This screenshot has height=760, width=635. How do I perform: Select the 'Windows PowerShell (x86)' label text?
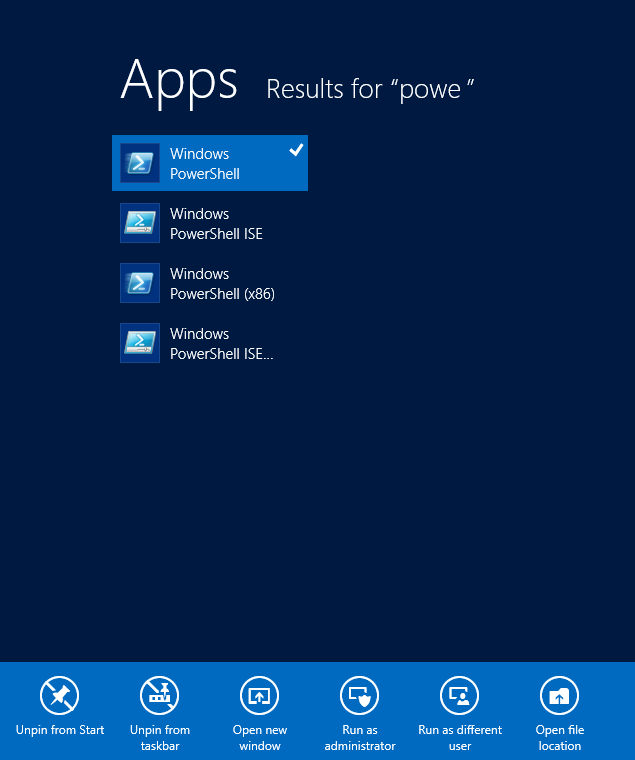coord(222,284)
